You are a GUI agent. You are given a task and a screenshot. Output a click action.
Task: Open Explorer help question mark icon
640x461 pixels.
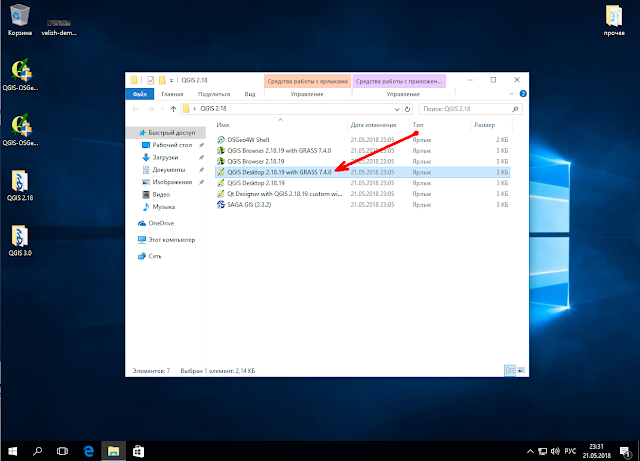(x=523, y=94)
